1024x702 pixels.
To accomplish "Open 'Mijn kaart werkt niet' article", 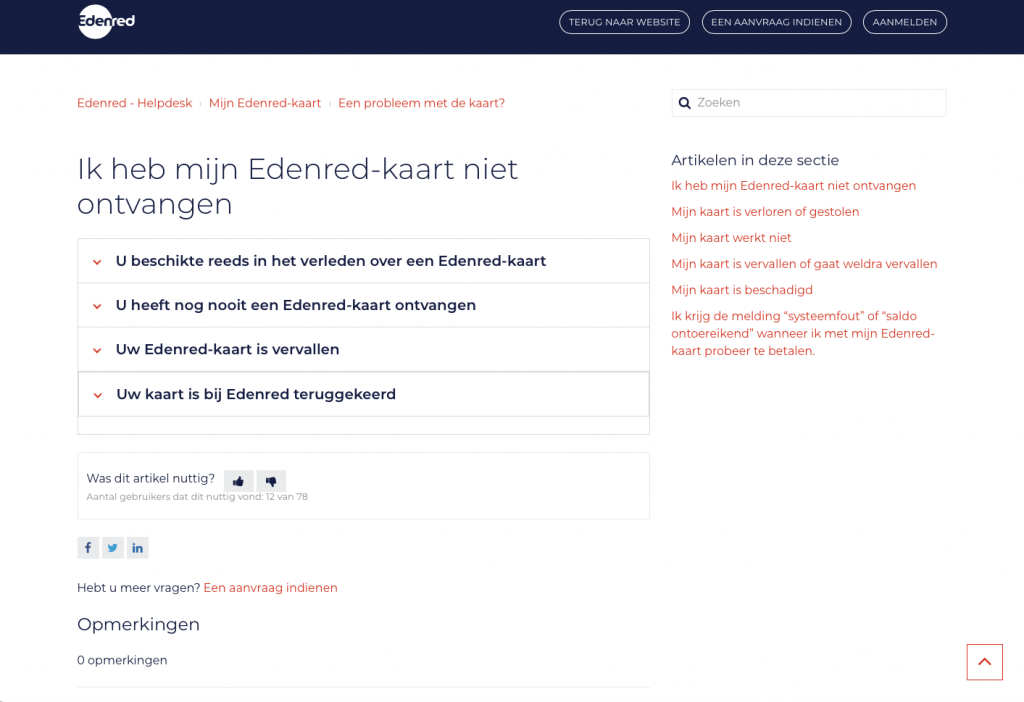I will point(731,238).
